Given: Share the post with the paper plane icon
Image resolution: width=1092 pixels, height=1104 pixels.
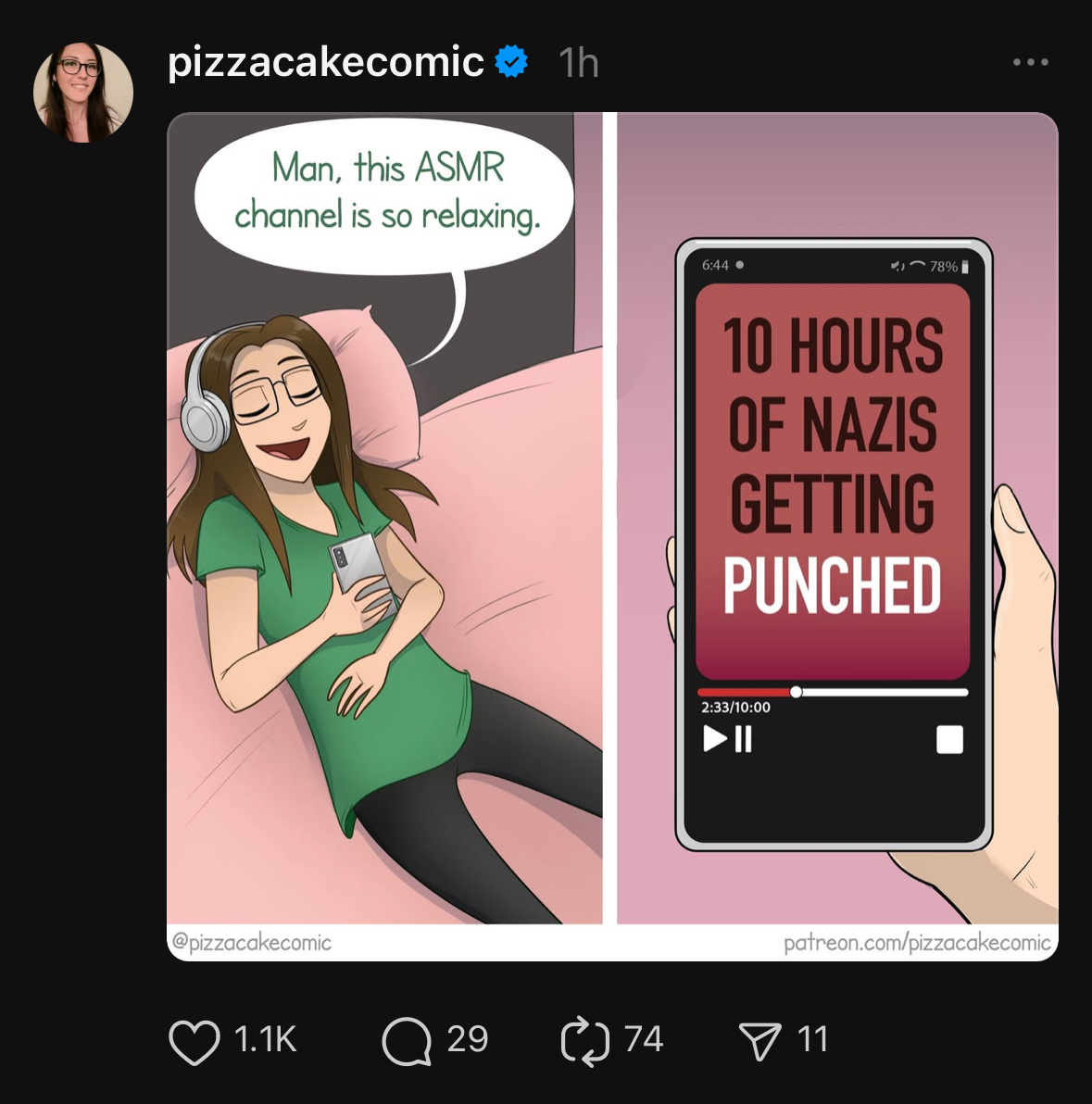Looking at the screenshot, I should pyautogui.click(x=759, y=1041).
